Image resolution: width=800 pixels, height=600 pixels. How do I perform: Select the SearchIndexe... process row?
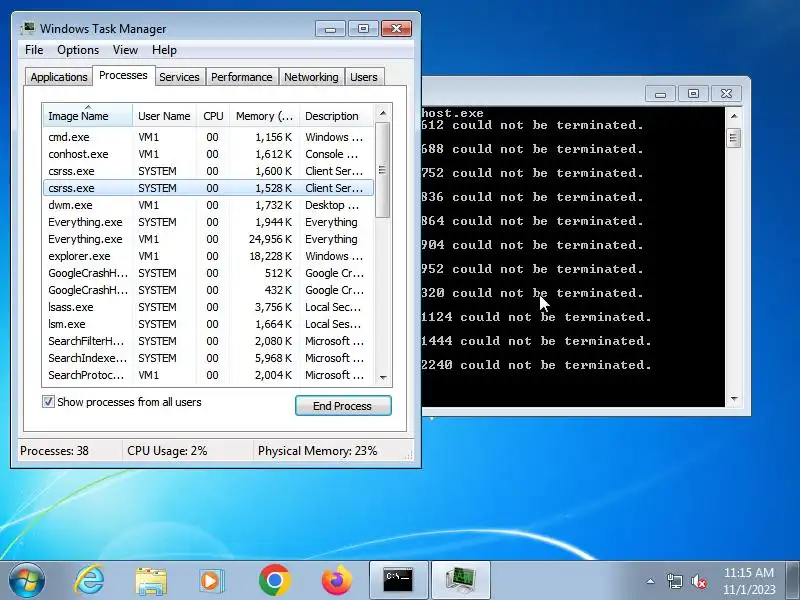click(x=208, y=358)
